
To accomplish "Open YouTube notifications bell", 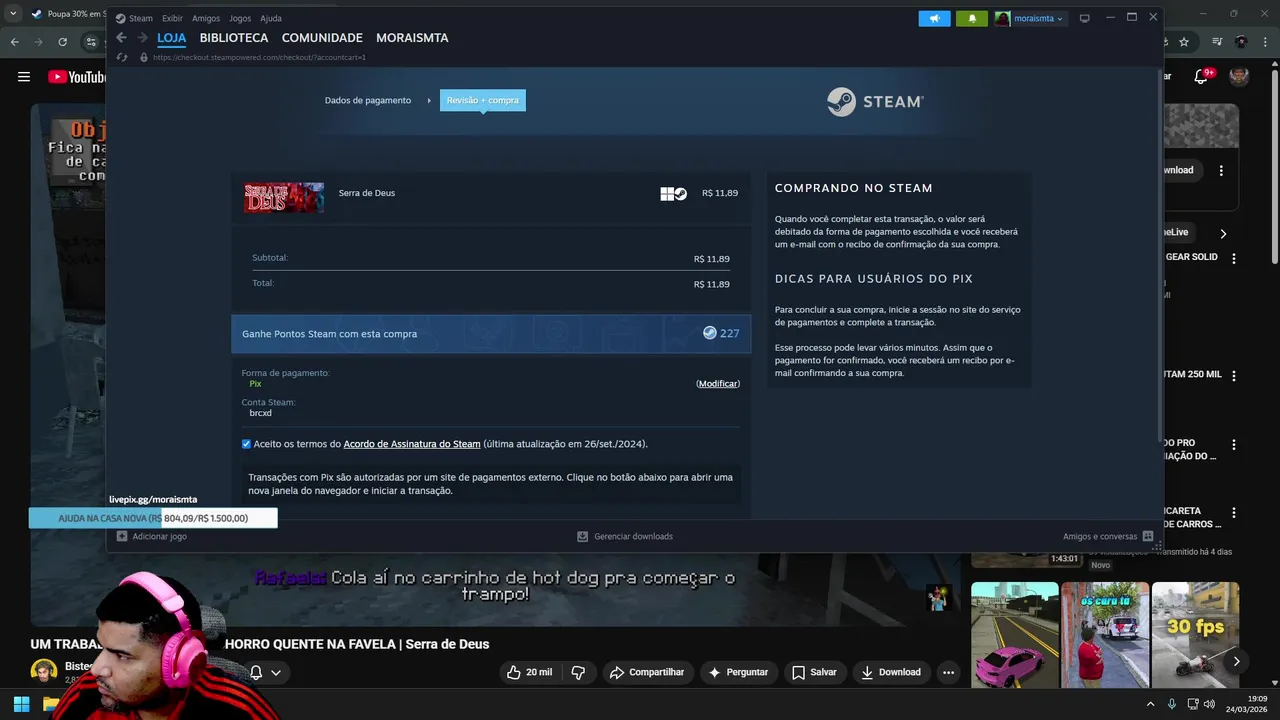I will tap(1203, 77).
